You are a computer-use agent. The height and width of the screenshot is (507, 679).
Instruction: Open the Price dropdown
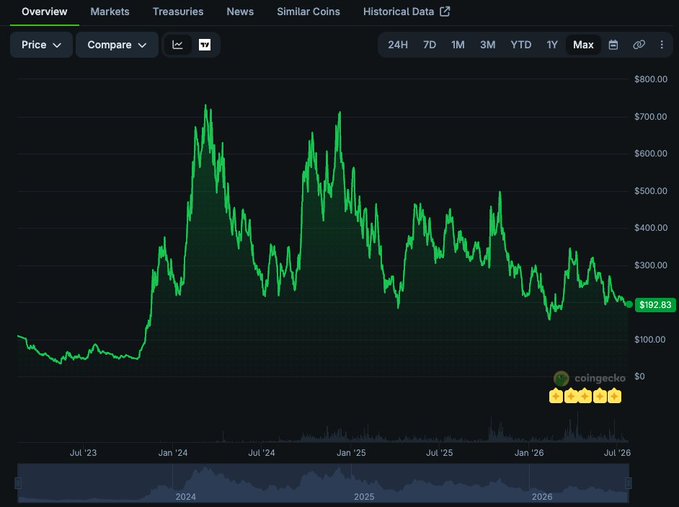[x=41, y=45]
